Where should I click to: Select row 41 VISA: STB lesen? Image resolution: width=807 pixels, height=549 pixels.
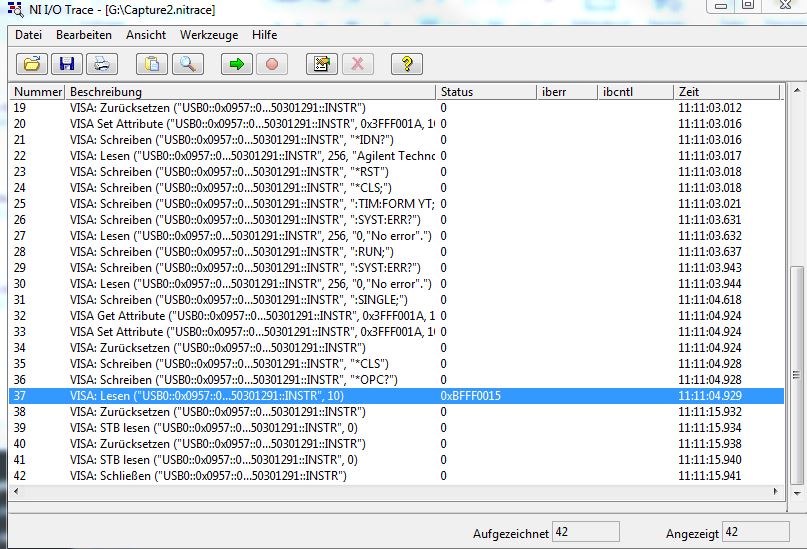click(396, 459)
